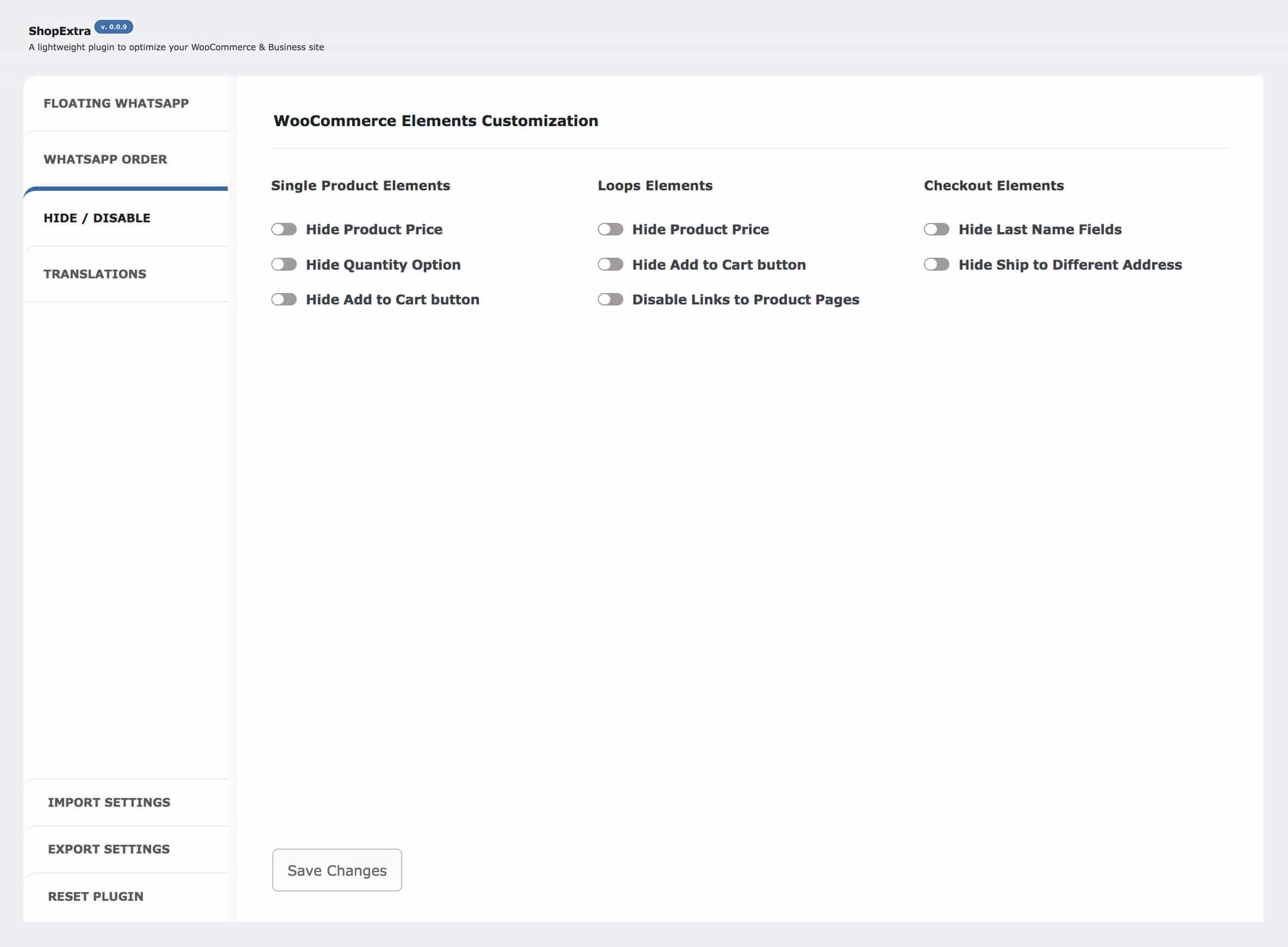Open the Translations tab

point(126,274)
